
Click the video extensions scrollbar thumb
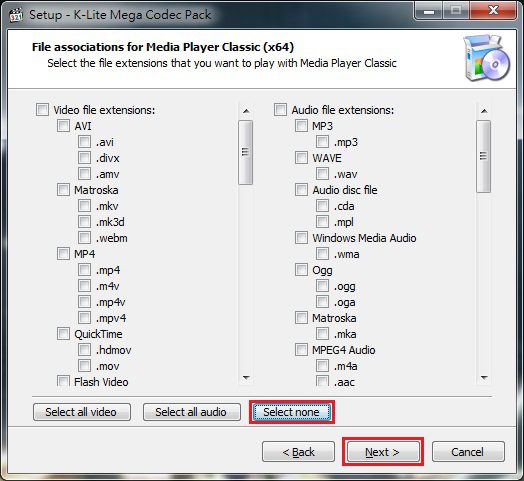point(246,152)
